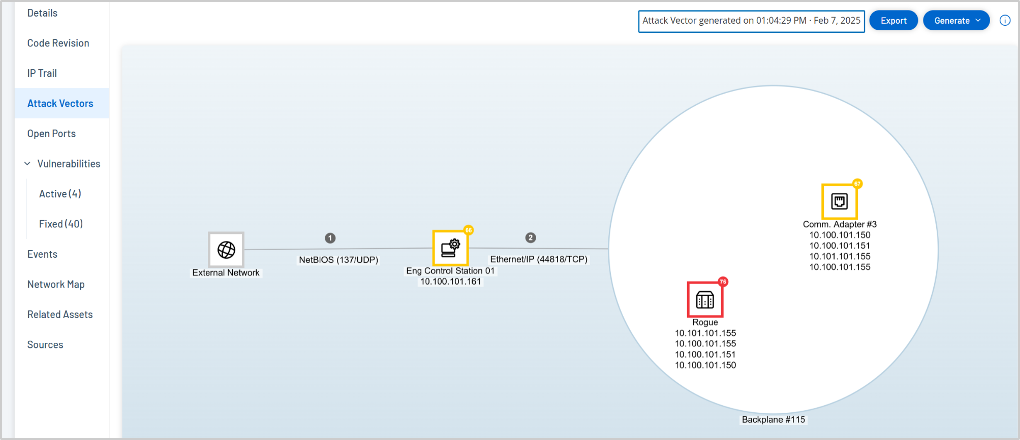Collapse the Vulnerabilities section chevron
1020x440 pixels.
[27, 164]
